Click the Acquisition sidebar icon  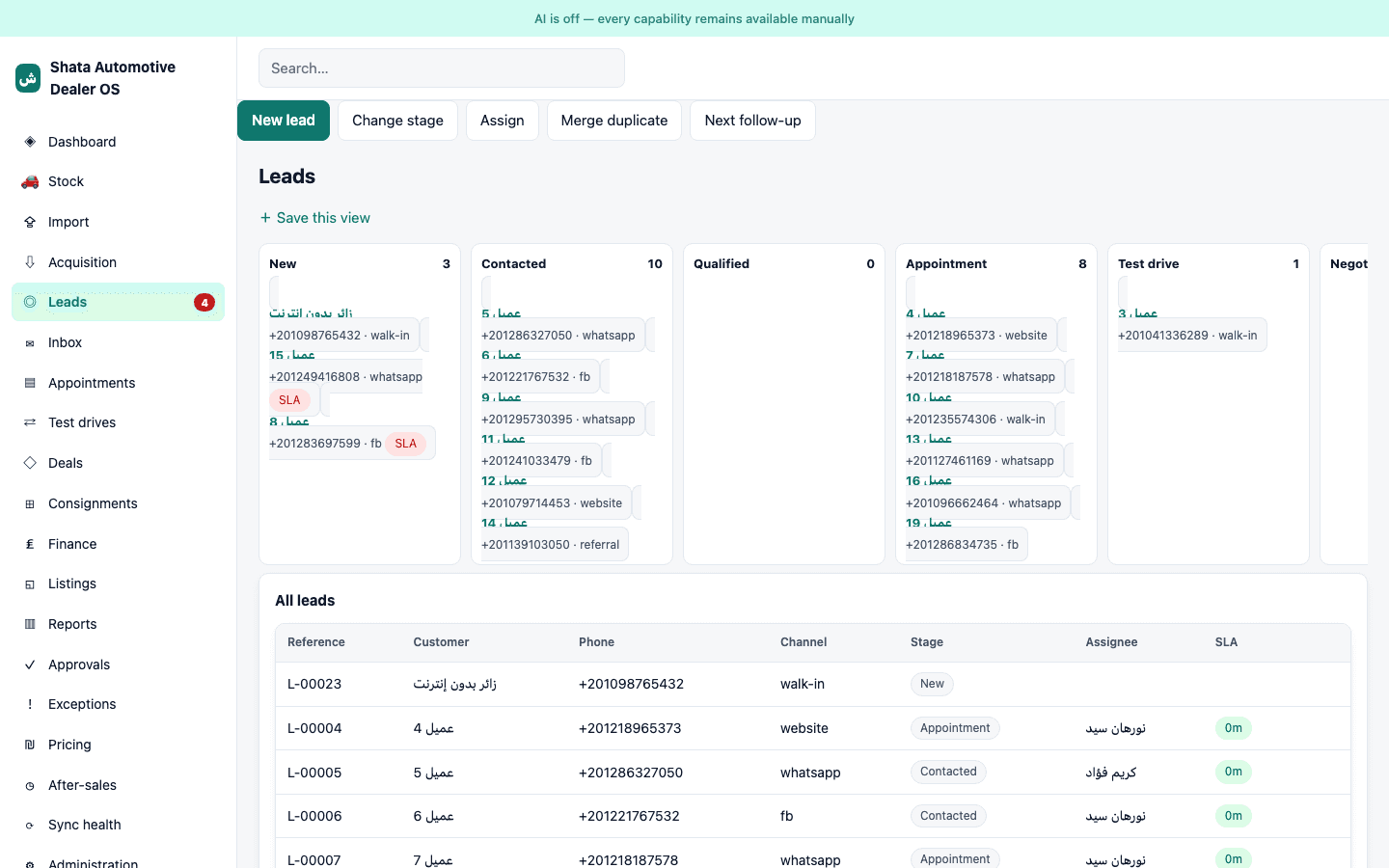(x=30, y=262)
